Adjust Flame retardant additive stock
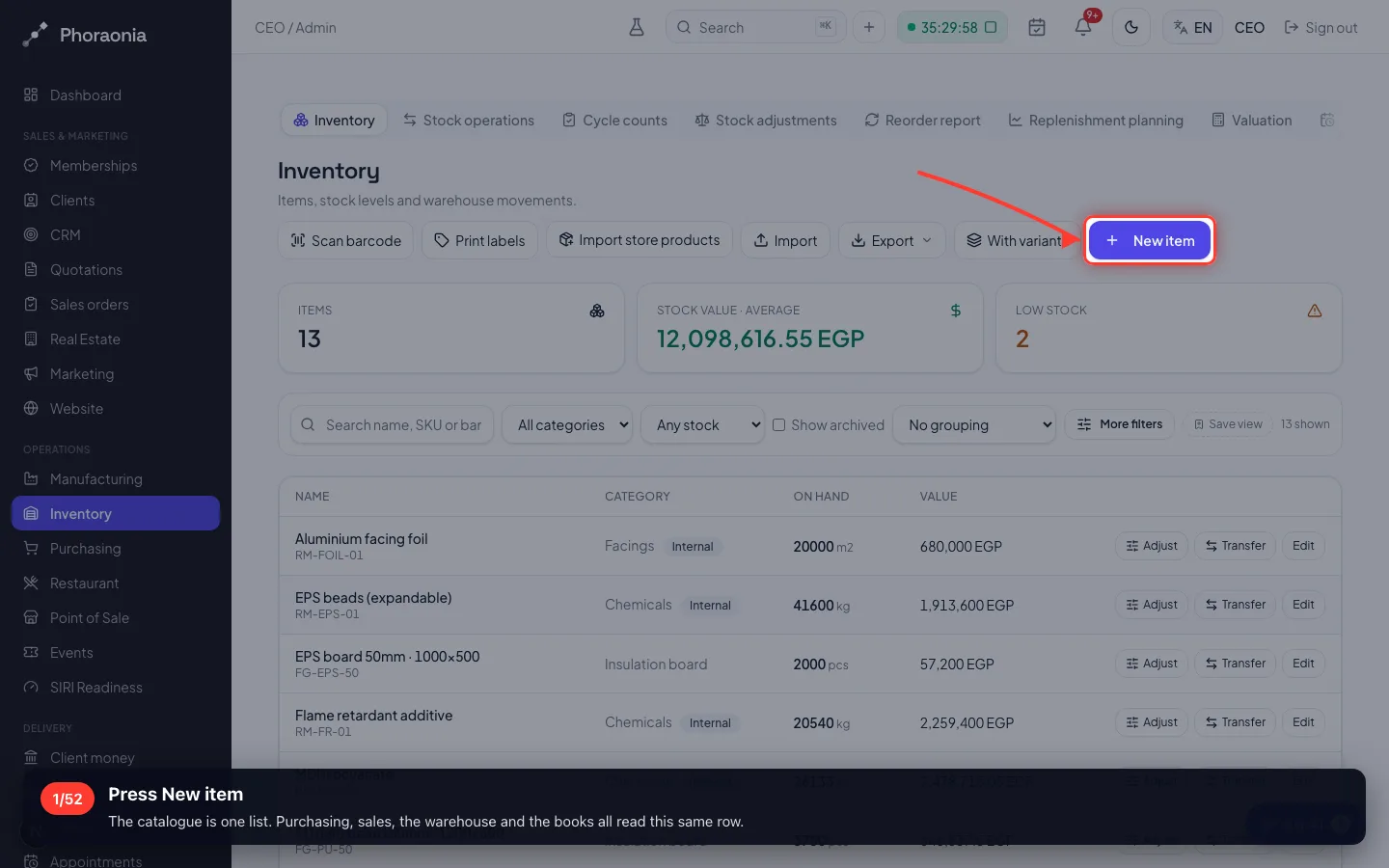The height and width of the screenshot is (868, 1389). [1152, 722]
